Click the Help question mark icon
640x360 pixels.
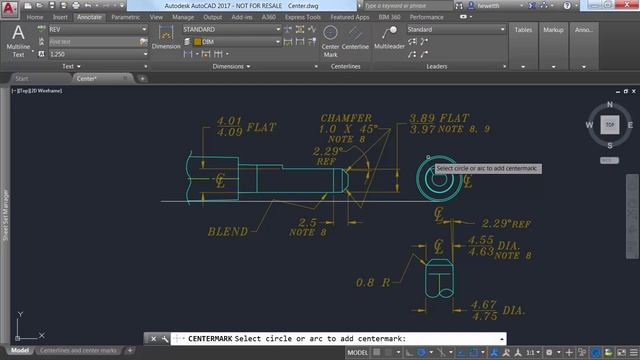(567, 6)
